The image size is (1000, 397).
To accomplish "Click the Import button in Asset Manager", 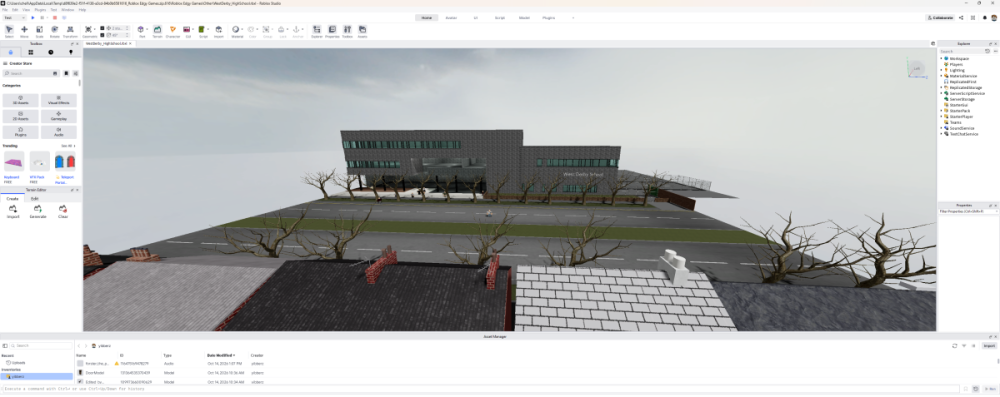I will click(989, 345).
